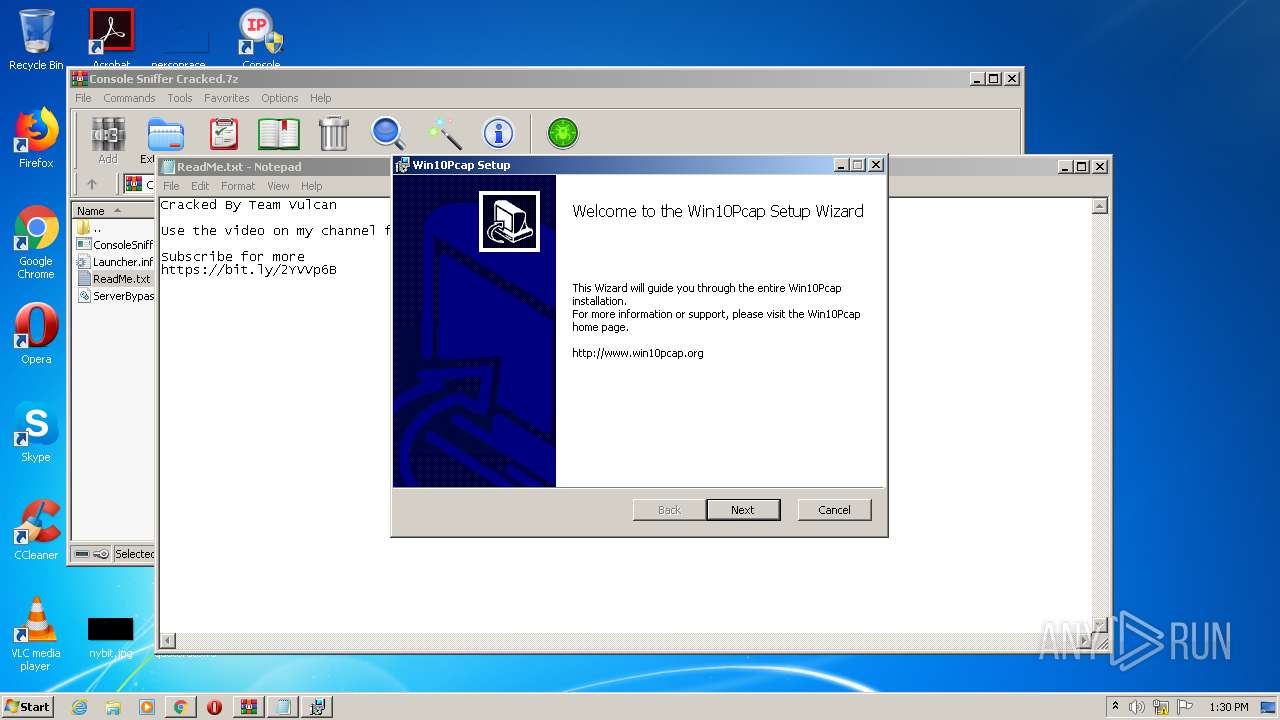Click Next in Win10Pcap Setup
This screenshot has height=720, width=1280.
coord(743,510)
